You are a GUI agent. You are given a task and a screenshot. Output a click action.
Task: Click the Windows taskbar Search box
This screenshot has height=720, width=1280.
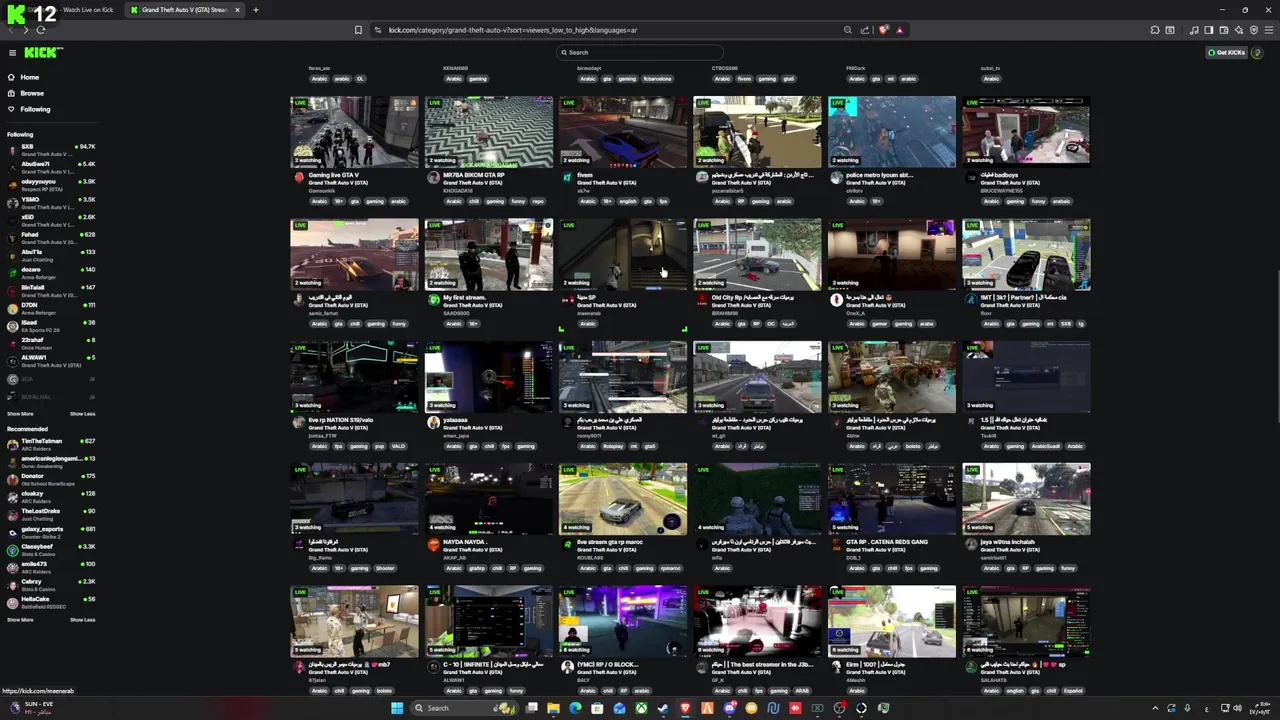coord(466,708)
